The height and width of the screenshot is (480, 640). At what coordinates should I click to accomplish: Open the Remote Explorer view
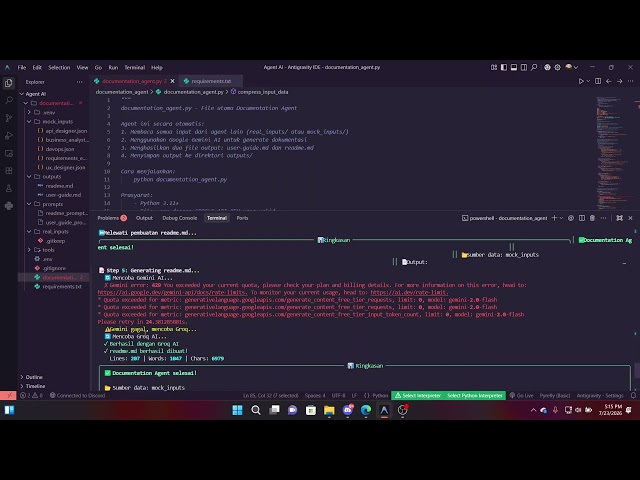coord(9,153)
